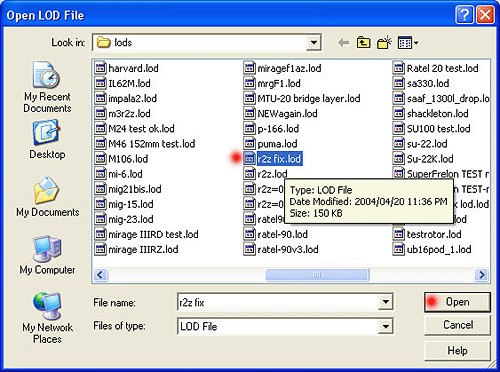This screenshot has width=500, height=372.
Task: Jump to My Documents folder
Action: click(47, 197)
